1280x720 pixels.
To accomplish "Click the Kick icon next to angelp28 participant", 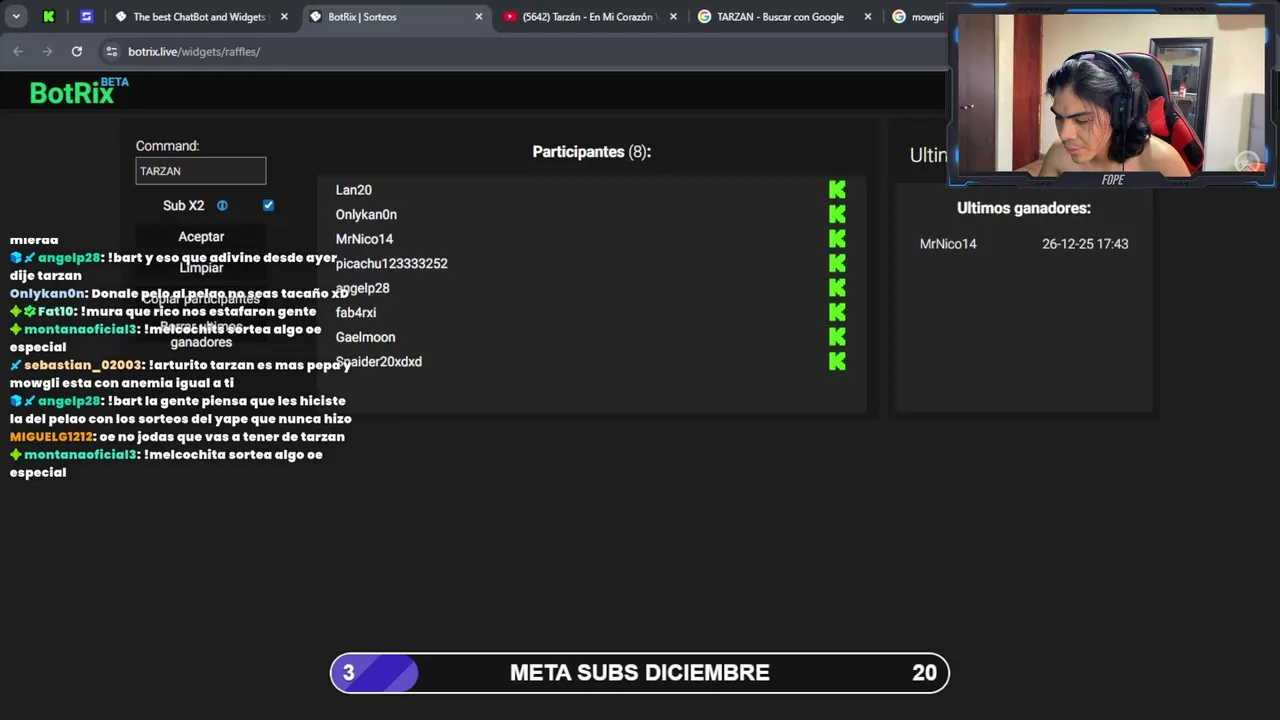I will point(837,288).
